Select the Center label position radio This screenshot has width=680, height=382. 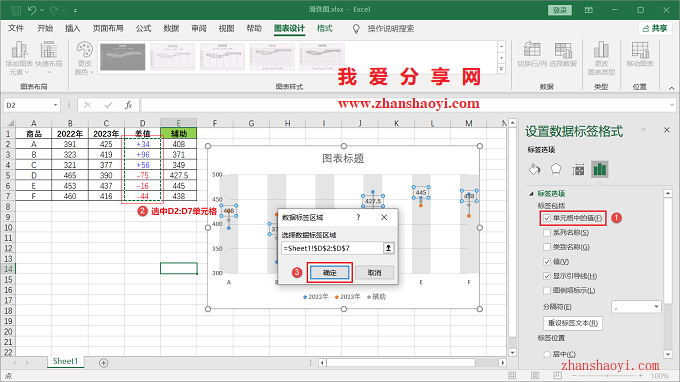tap(547, 354)
